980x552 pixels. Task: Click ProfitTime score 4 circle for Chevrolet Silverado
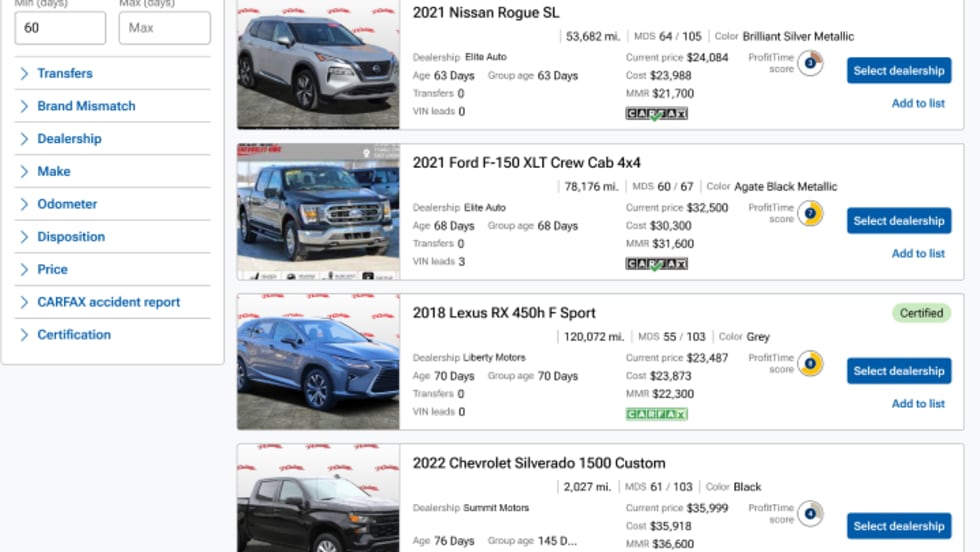[x=810, y=514]
